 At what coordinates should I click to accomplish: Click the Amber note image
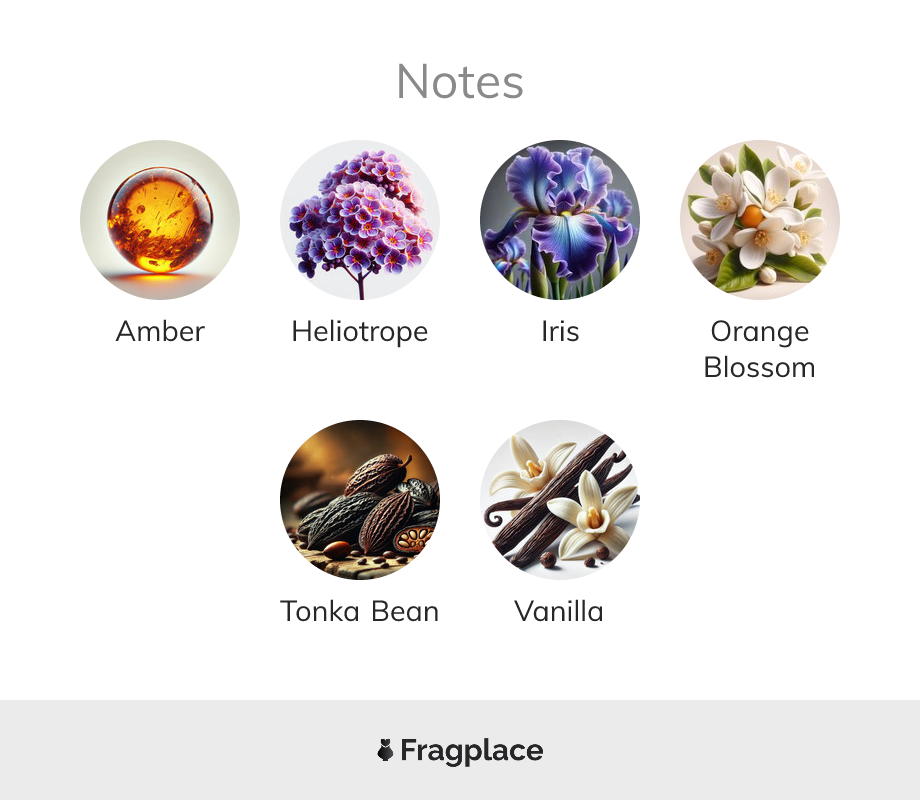(x=160, y=220)
